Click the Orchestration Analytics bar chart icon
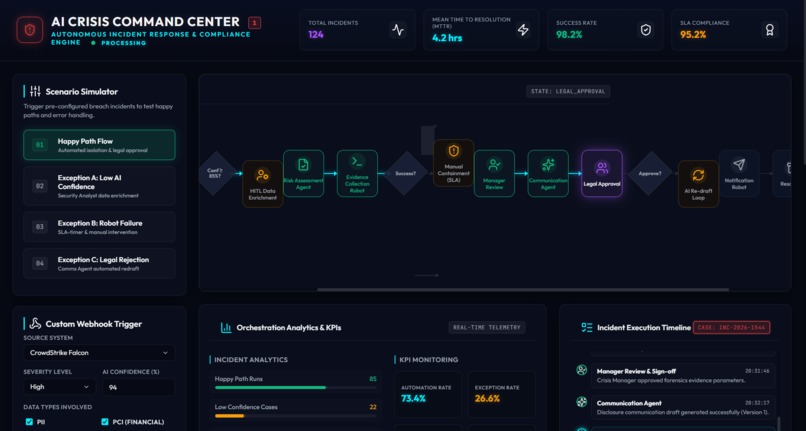 226,328
